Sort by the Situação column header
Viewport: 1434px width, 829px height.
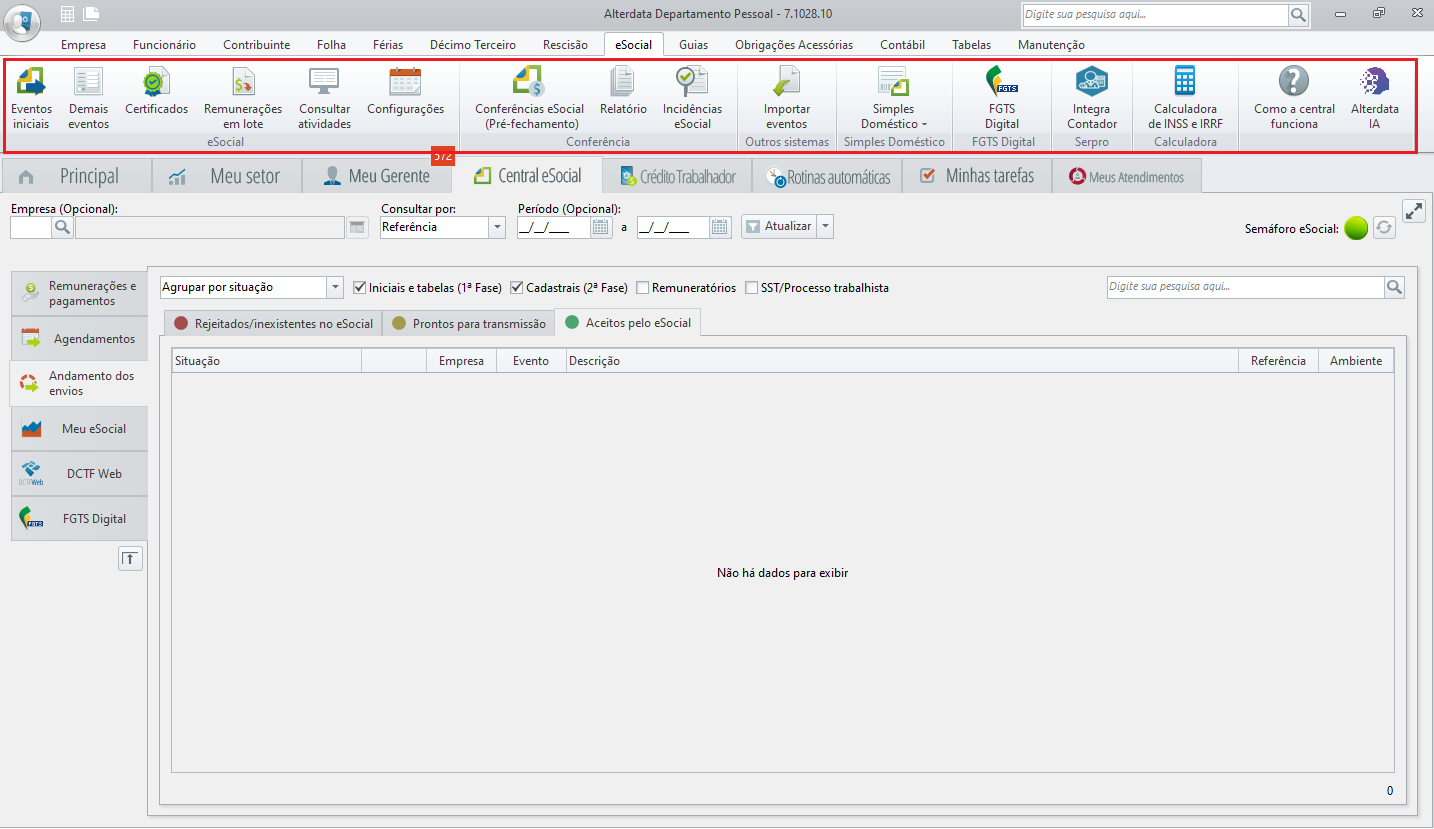click(x=267, y=361)
